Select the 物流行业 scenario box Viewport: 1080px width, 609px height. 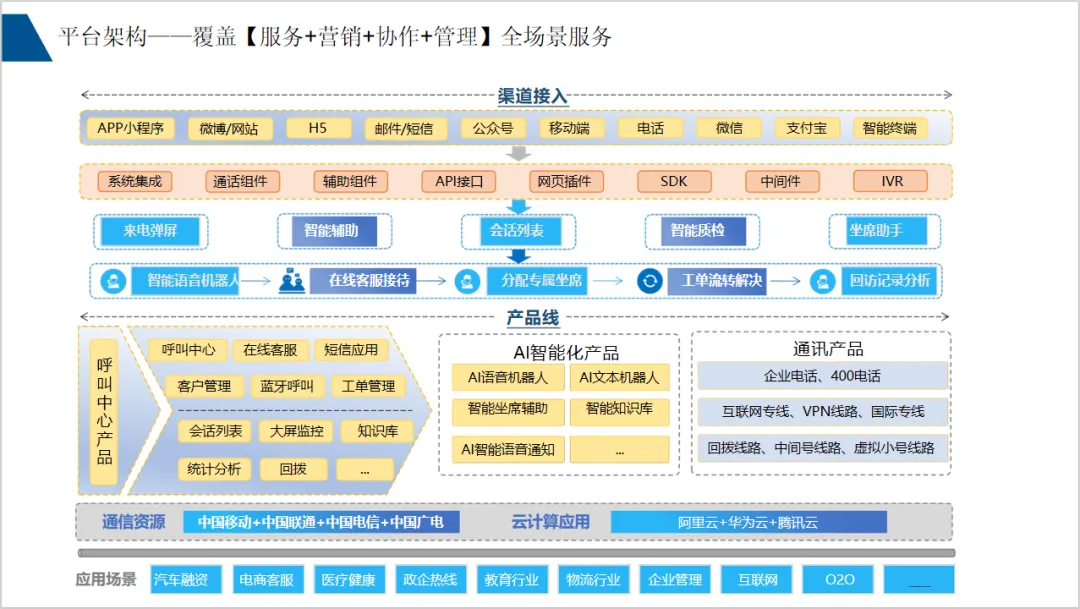(593, 580)
